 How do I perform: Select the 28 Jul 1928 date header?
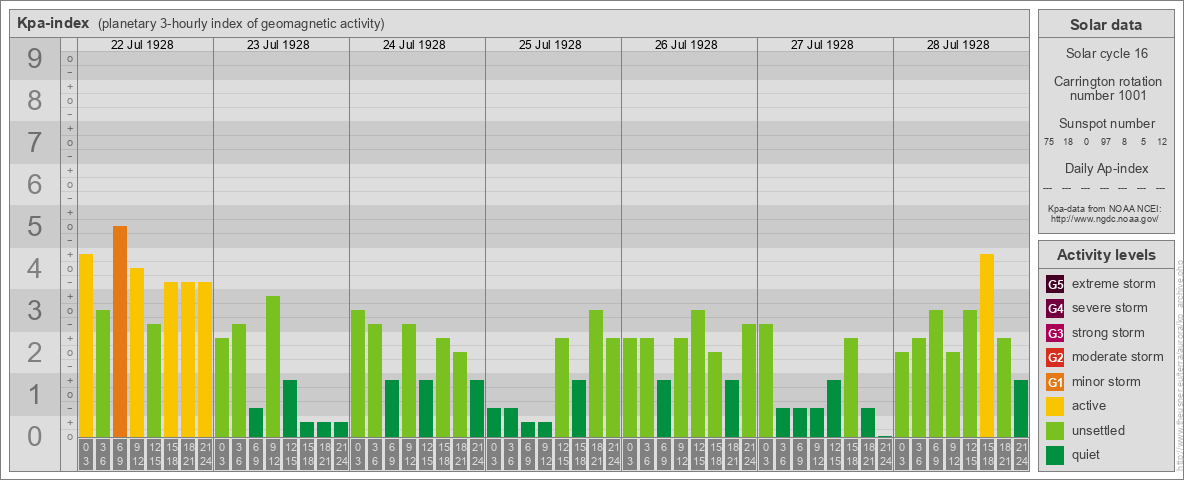(957, 45)
